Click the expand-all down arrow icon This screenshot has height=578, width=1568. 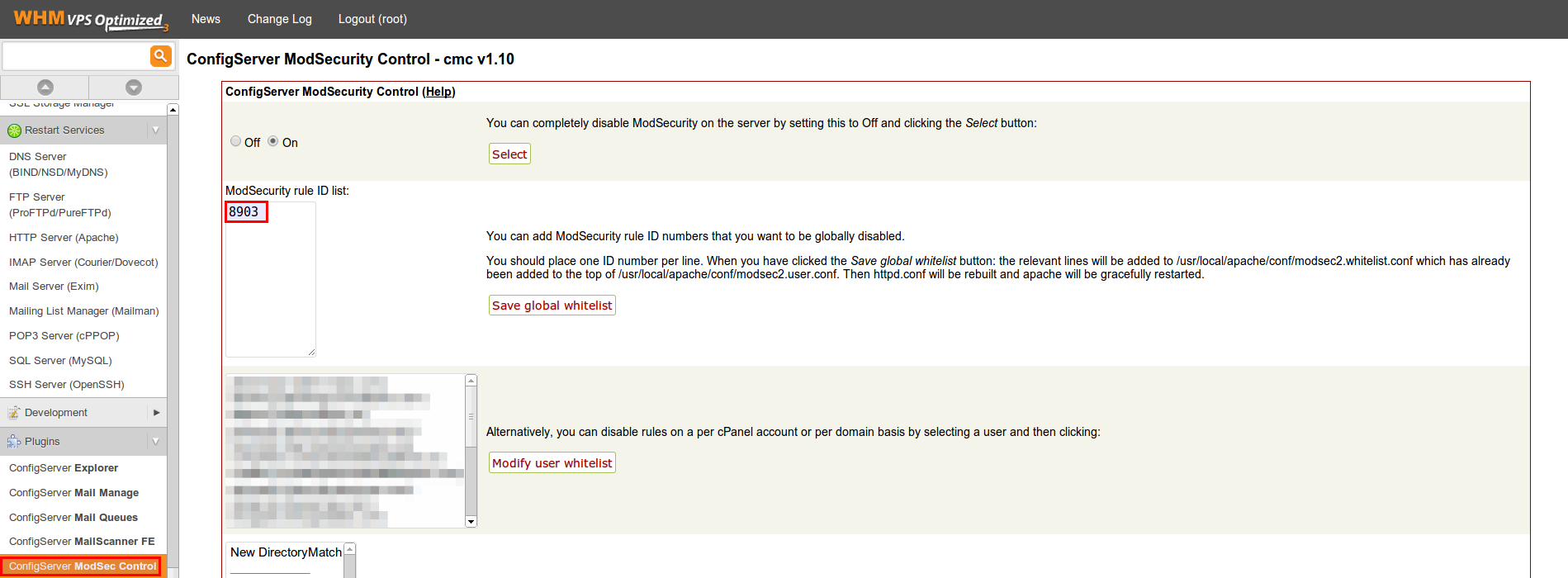tap(134, 87)
